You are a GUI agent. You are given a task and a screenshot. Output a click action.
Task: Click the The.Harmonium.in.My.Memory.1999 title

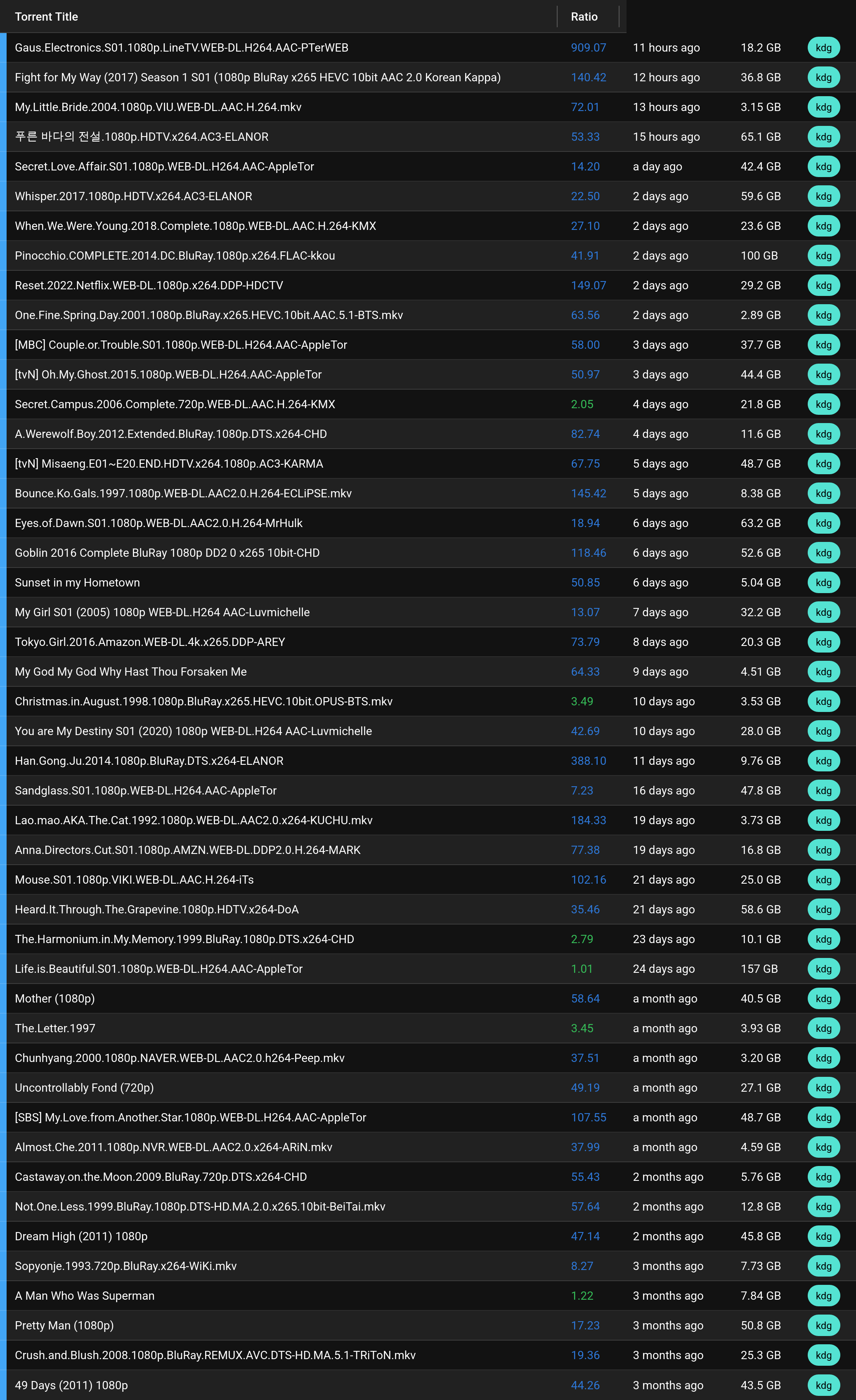coord(184,939)
